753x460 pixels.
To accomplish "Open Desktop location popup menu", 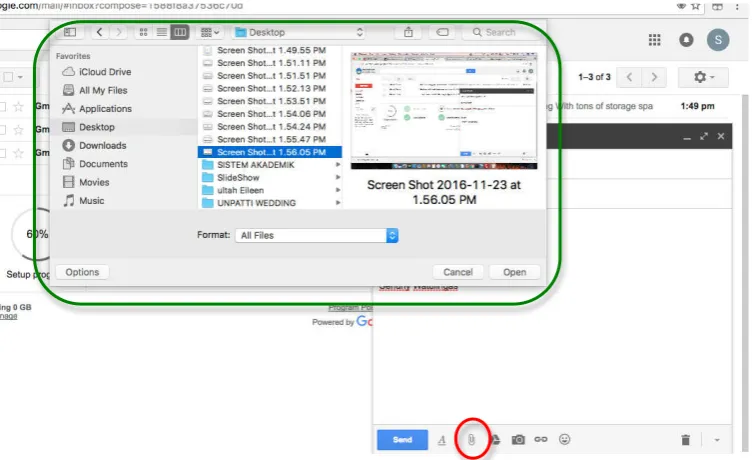I will [298, 32].
